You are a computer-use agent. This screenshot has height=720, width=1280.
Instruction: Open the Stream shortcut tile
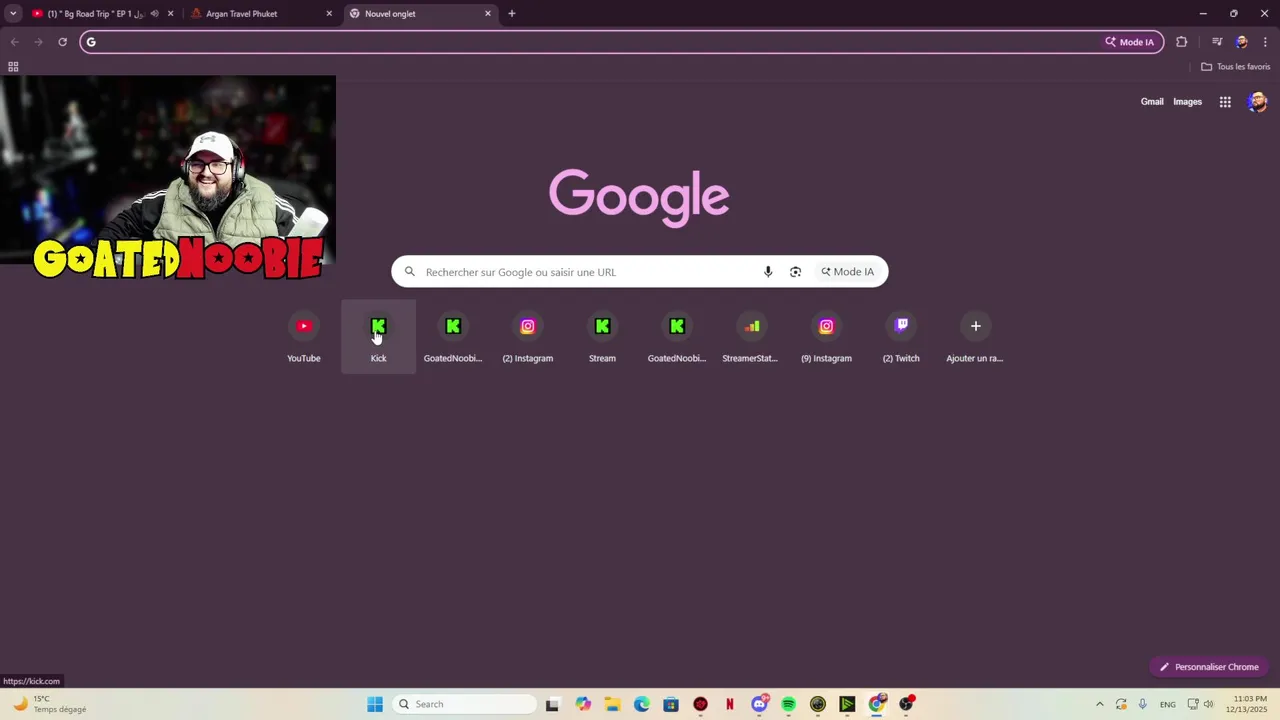pos(602,337)
